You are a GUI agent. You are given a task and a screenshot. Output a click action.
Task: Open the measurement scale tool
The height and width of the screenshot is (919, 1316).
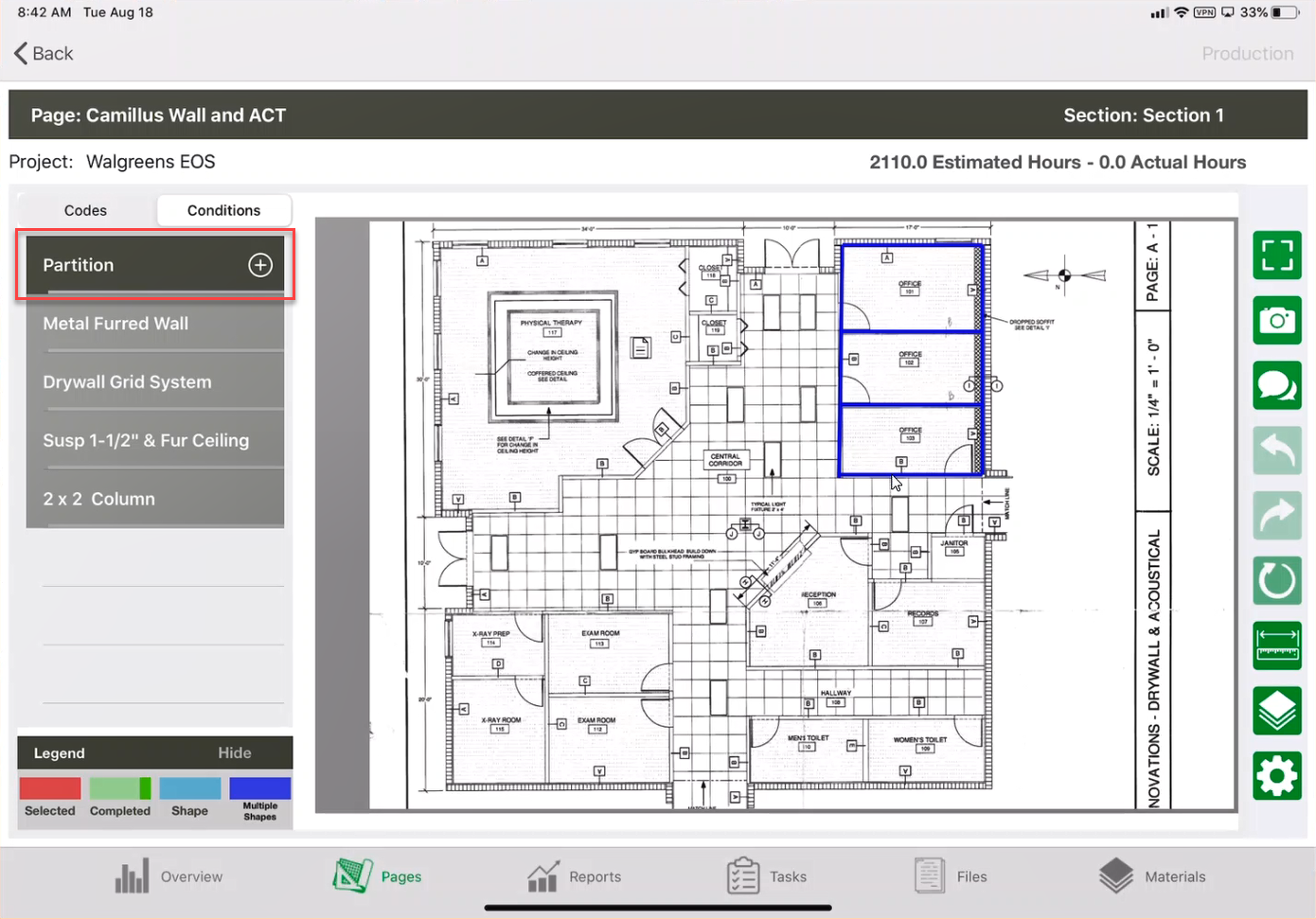tap(1277, 645)
